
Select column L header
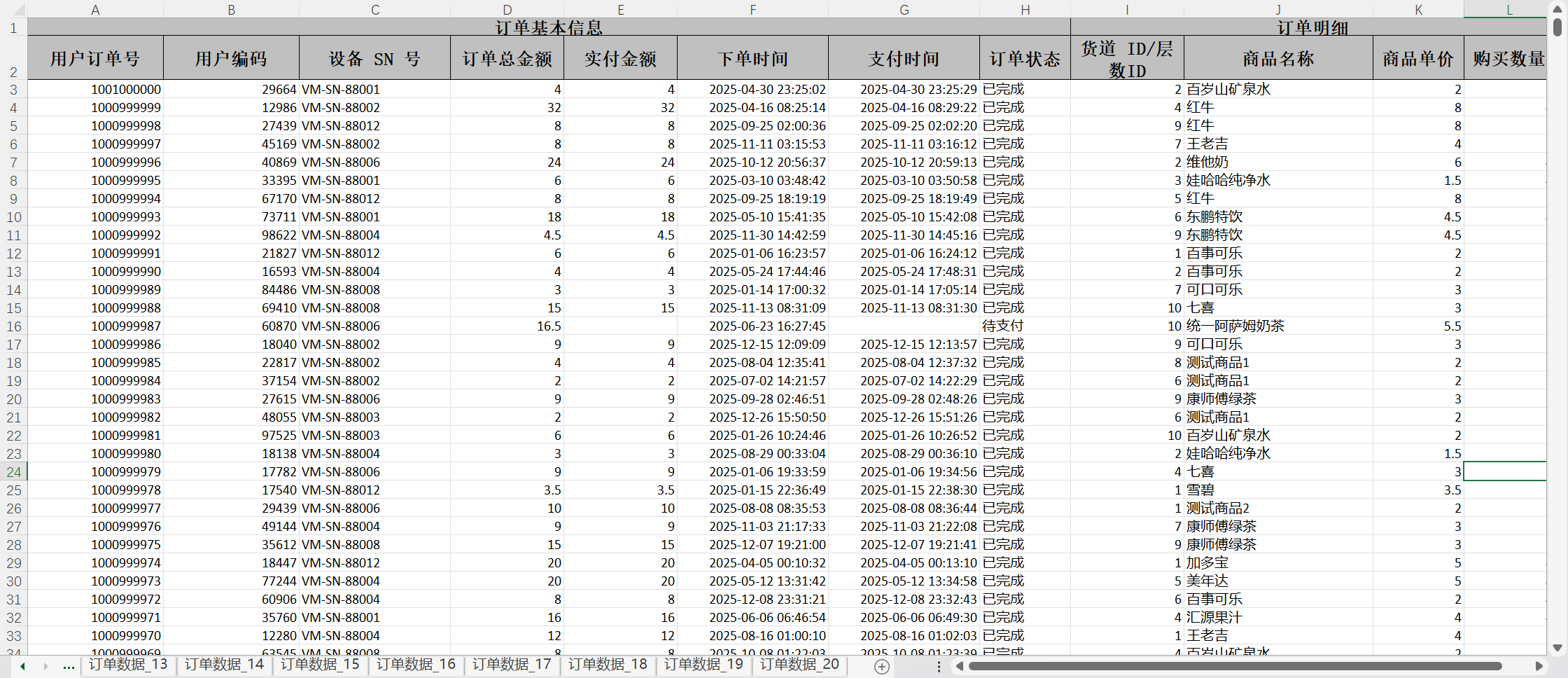click(x=1505, y=9)
